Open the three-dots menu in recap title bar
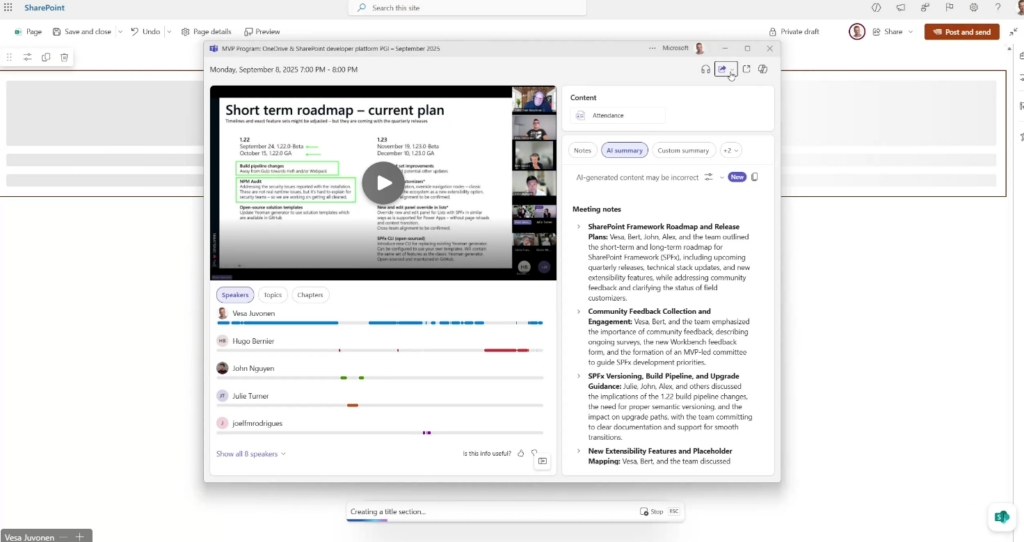Image resolution: width=1024 pixels, height=542 pixels. [x=652, y=48]
